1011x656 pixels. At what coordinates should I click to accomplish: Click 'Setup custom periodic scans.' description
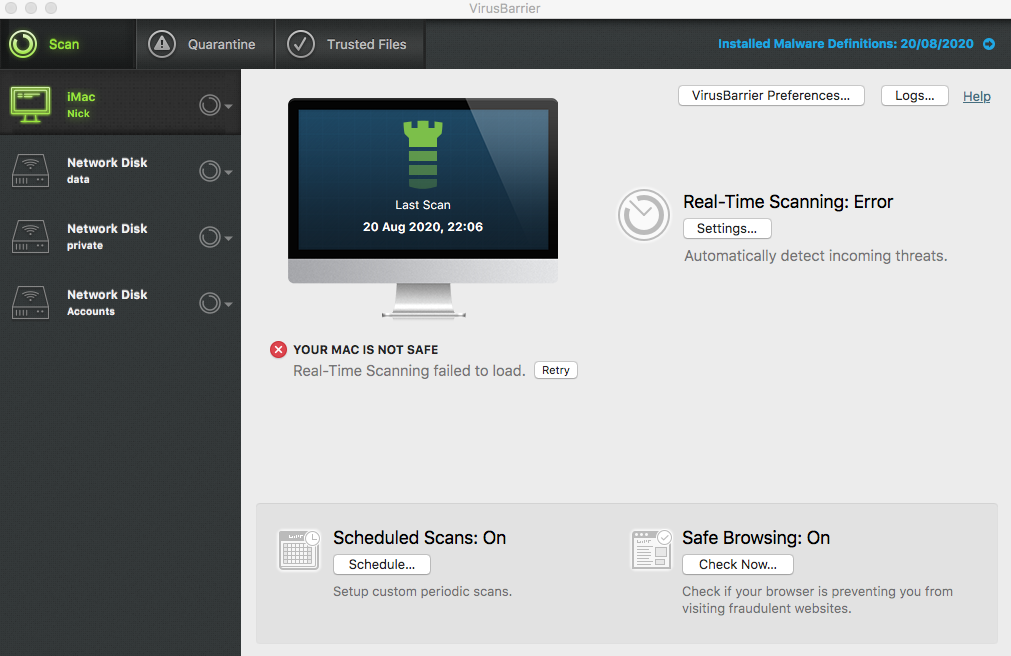coord(422,591)
